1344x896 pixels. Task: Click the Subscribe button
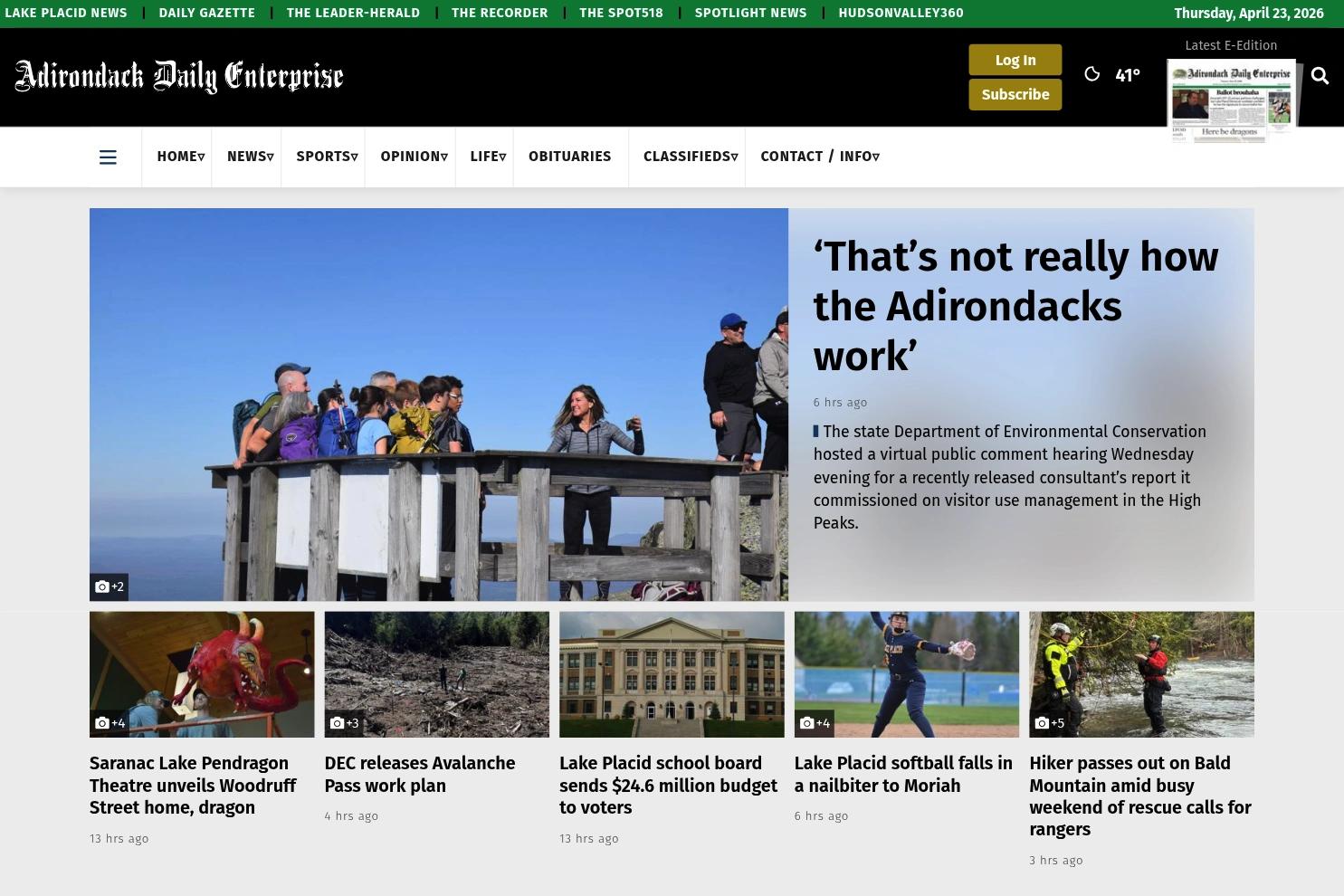tap(1015, 94)
